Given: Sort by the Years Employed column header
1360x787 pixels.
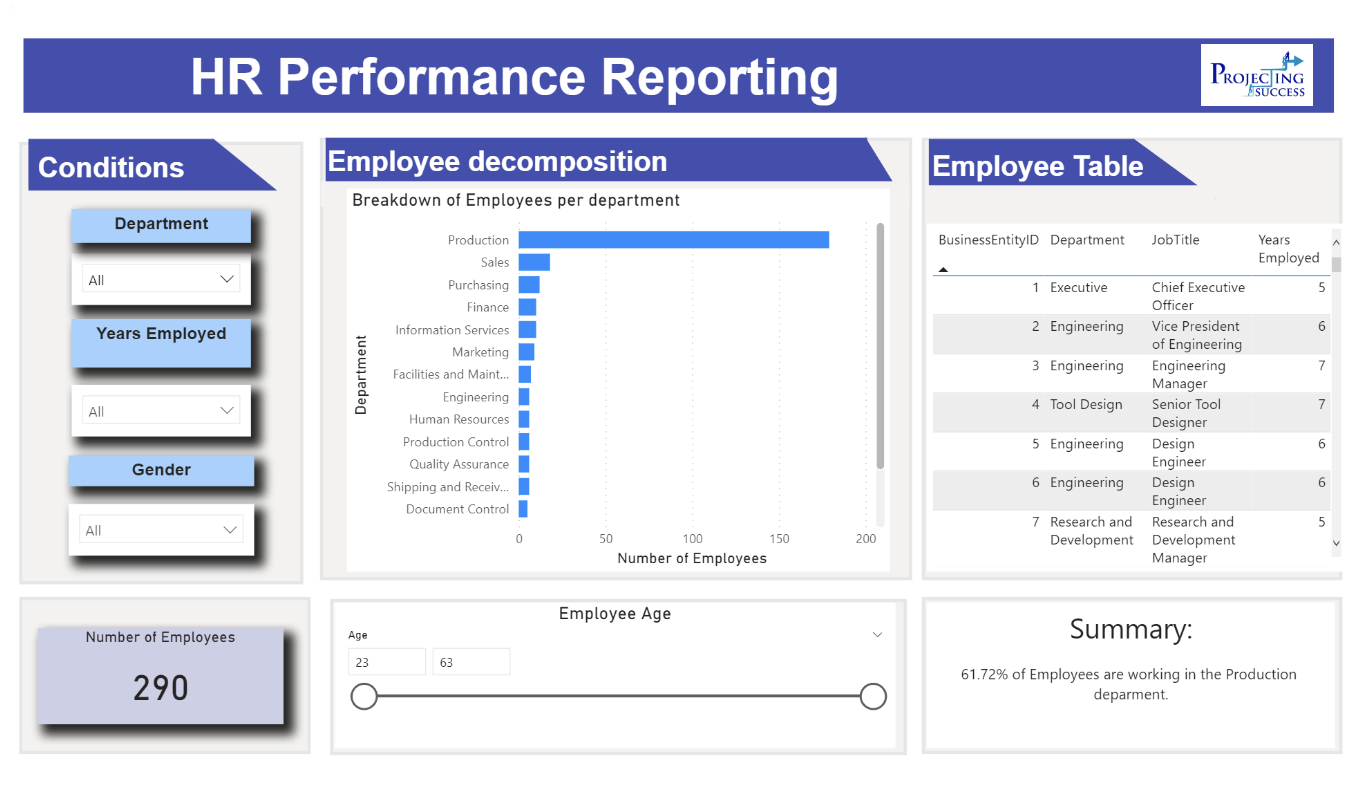Looking at the screenshot, I should coord(1288,249).
